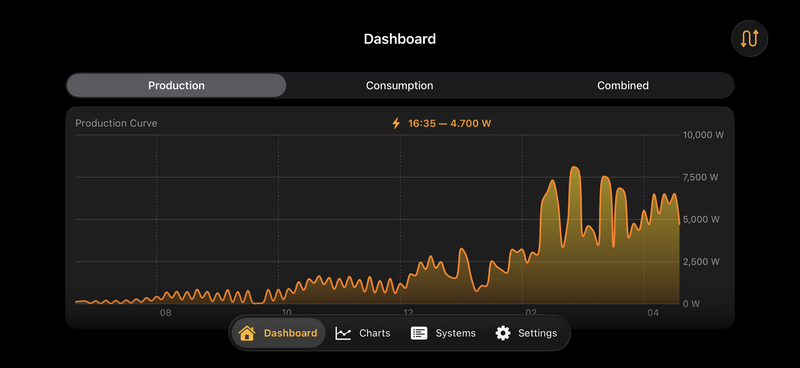Open the Charts tab label
Viewport: 800px width, 368px height.
tap(374, 333)
